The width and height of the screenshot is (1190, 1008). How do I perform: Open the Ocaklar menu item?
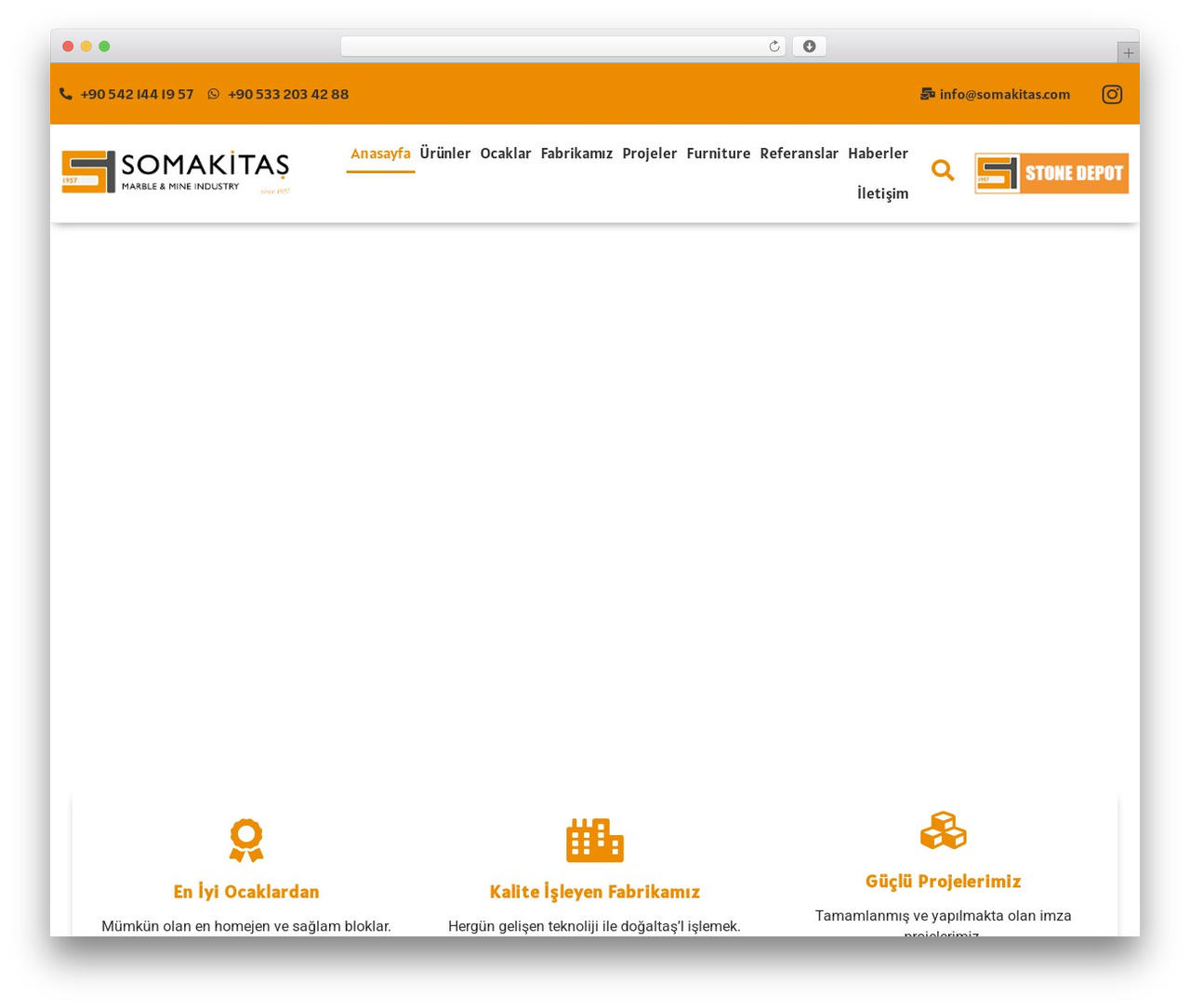pyautogui.click(x=506, y=153)
